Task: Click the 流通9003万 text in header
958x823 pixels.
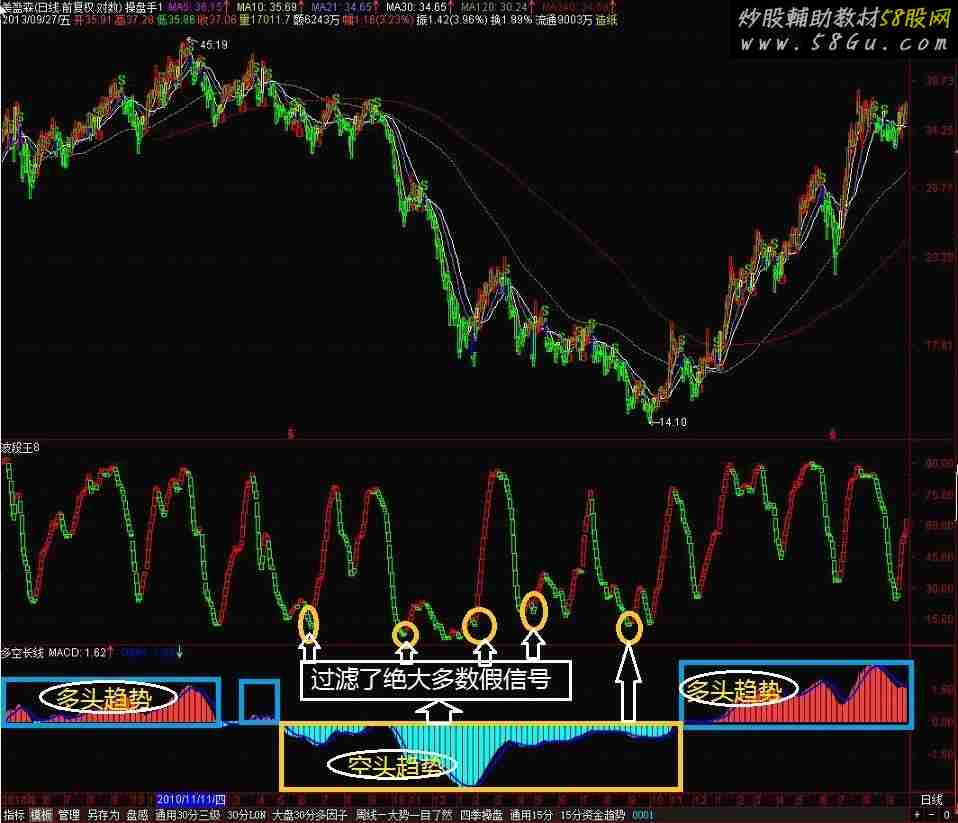Action: point(564,20)
